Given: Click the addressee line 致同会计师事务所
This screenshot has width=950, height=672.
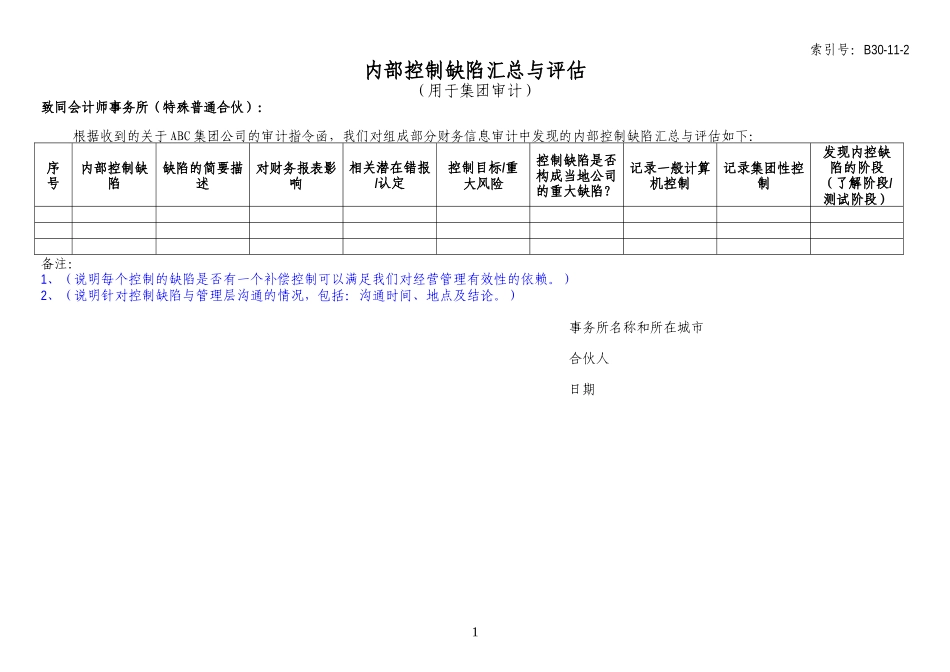Looking at the screenshot, I should 153,108.
